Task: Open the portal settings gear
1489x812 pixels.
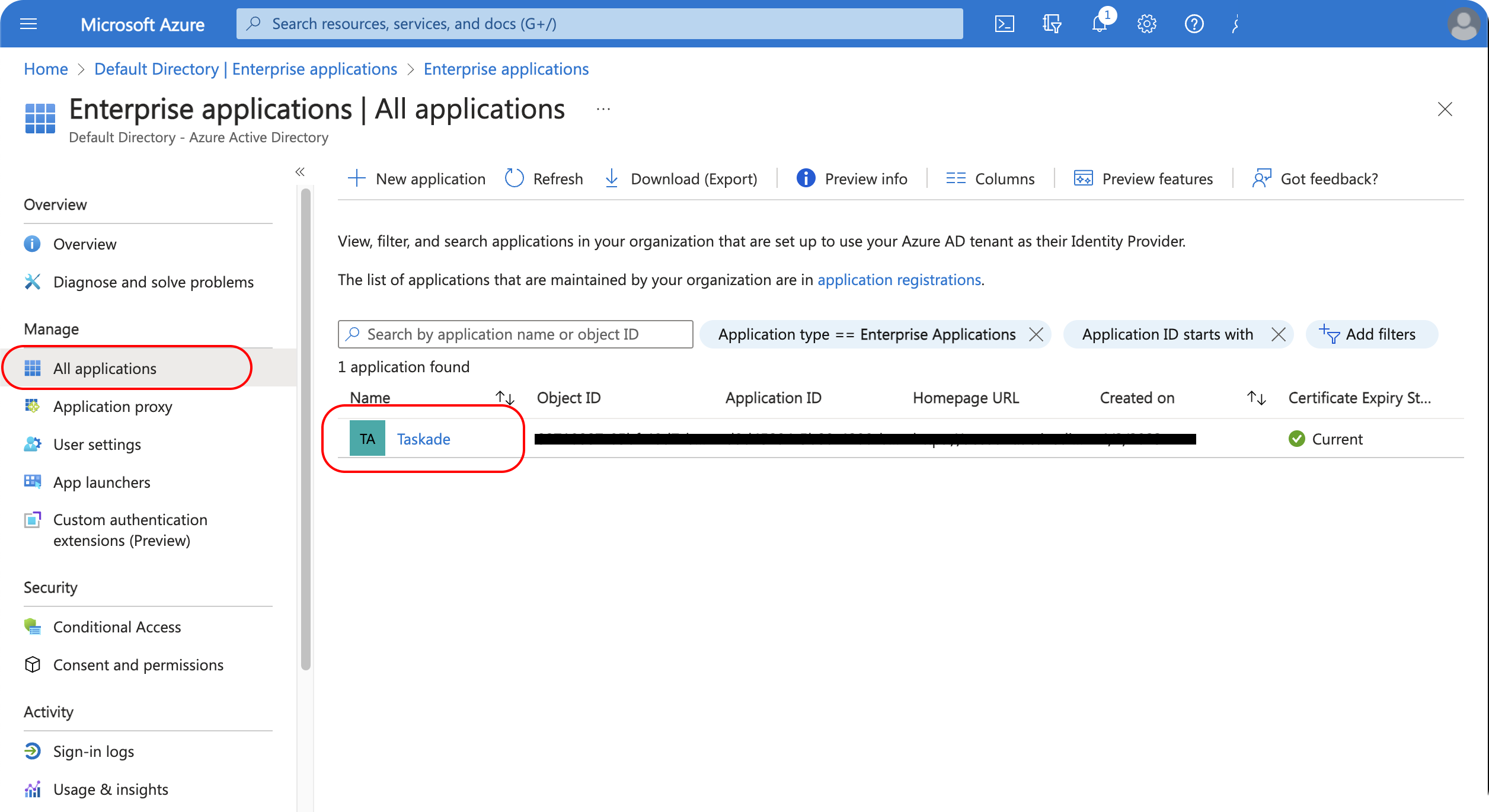Action: pos(1146,24)
